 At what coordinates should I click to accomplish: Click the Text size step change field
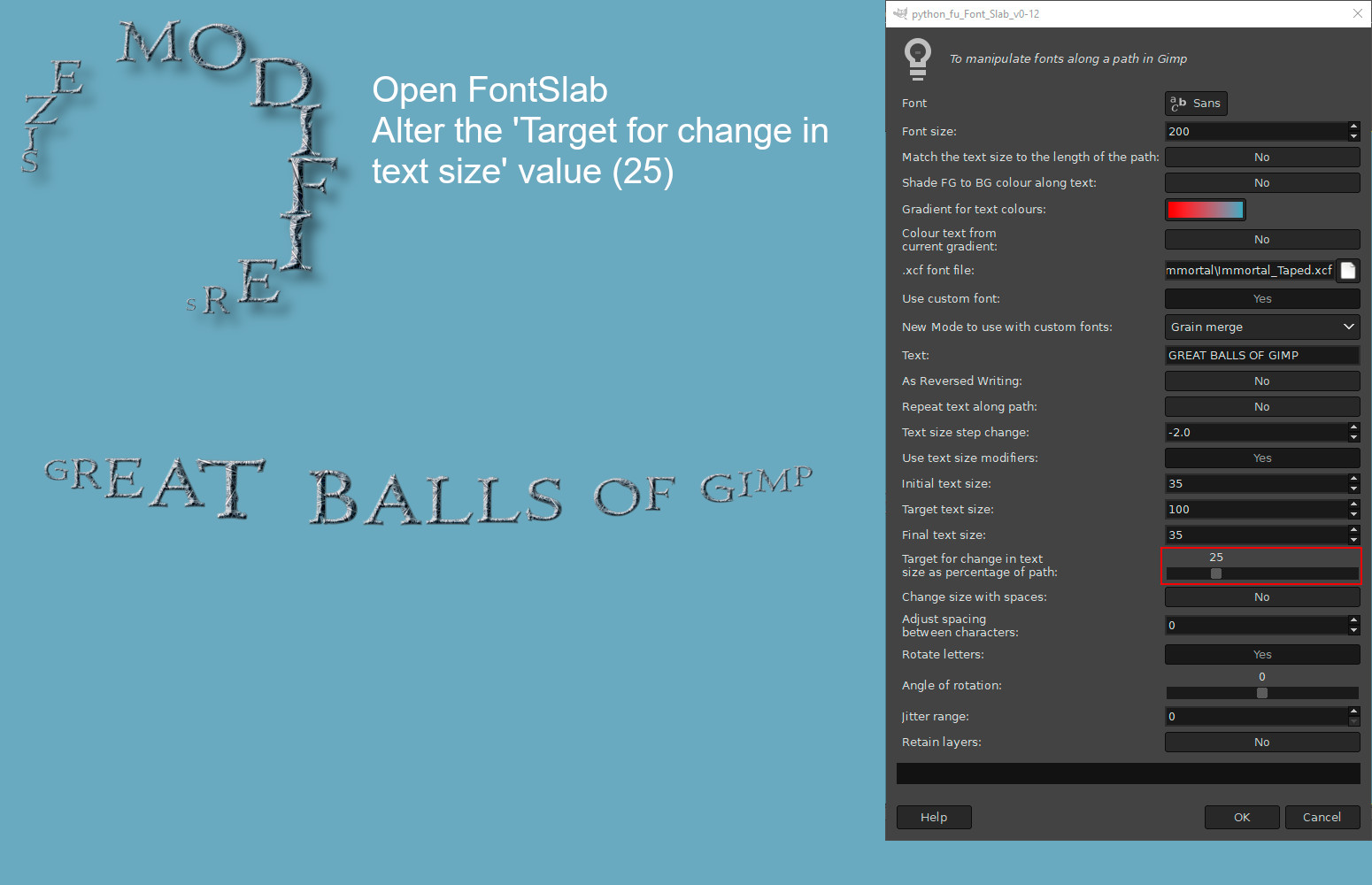click(x=1256, y=433)
